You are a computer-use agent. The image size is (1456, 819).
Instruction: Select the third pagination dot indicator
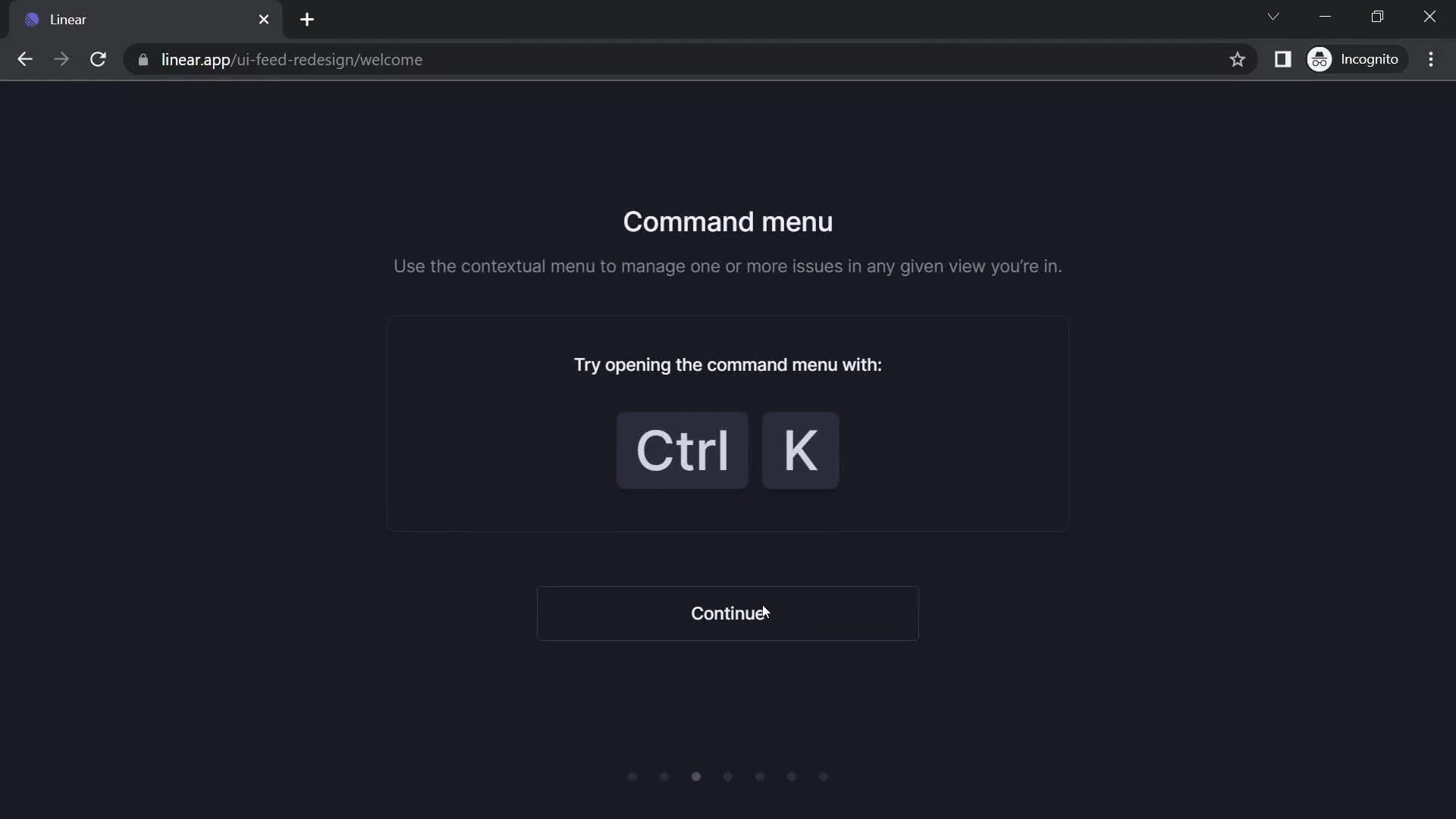[696, 776]
